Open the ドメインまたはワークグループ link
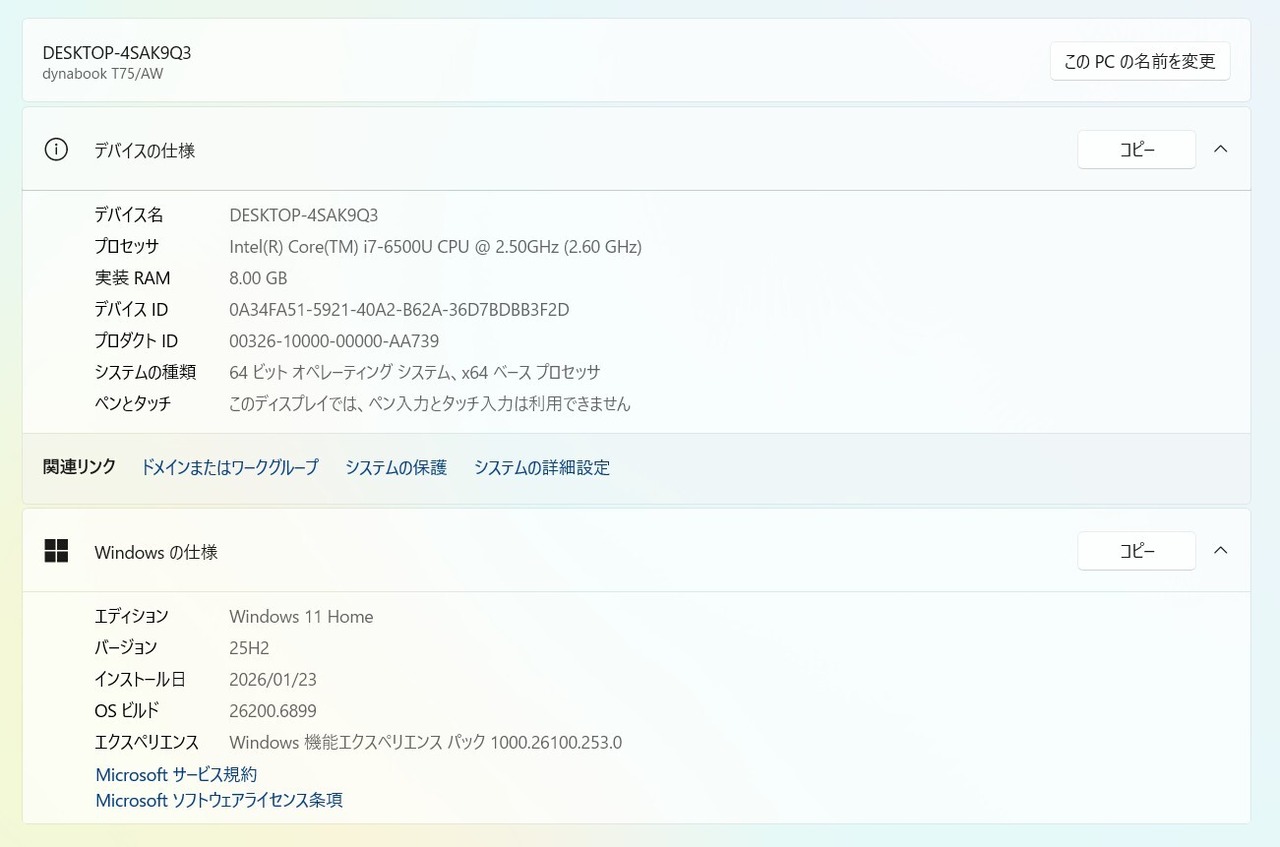Viewport: 1280px width, 847px height. pos(230,467)
